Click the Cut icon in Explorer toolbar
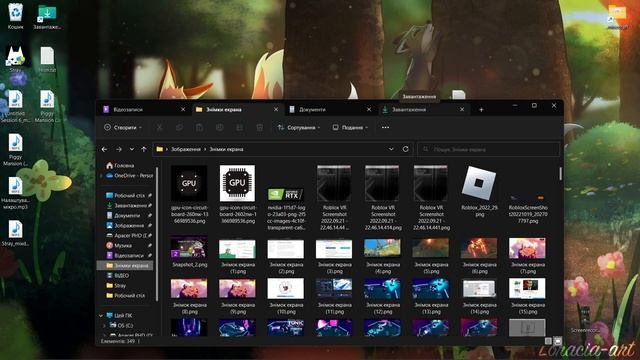 pos(159,128)
